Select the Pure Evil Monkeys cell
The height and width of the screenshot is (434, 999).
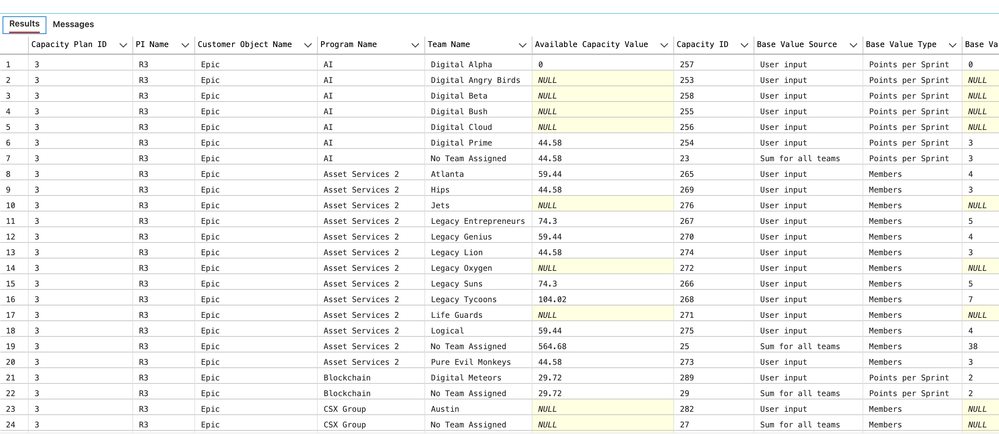coord(478,362)
